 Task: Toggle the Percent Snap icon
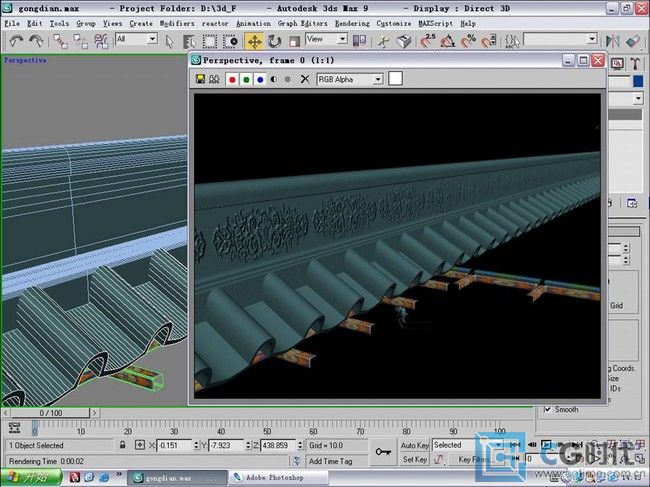[468, 41]
